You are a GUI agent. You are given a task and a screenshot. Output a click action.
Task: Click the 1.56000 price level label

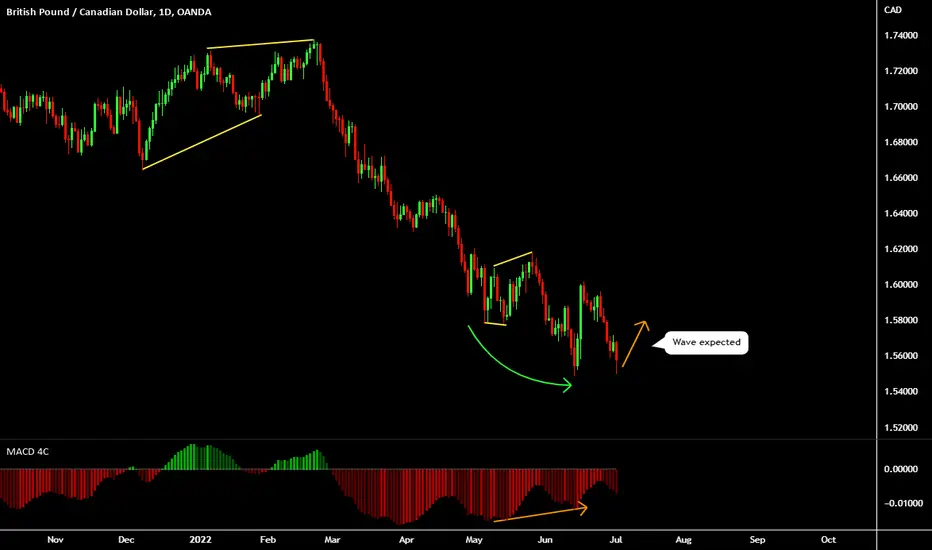[x=900, y=356]
